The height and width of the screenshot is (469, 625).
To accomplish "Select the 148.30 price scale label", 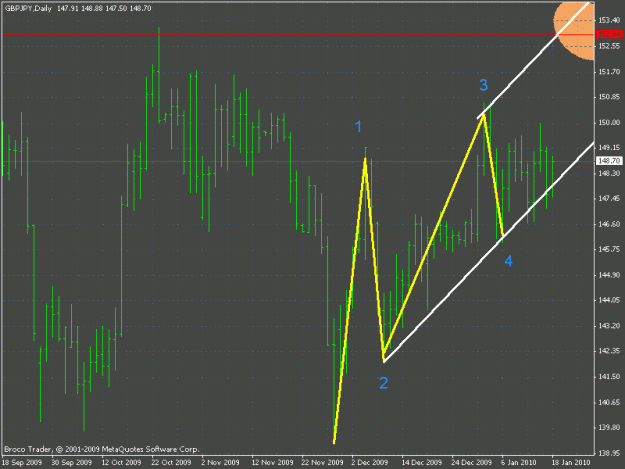I will (609, 173).
